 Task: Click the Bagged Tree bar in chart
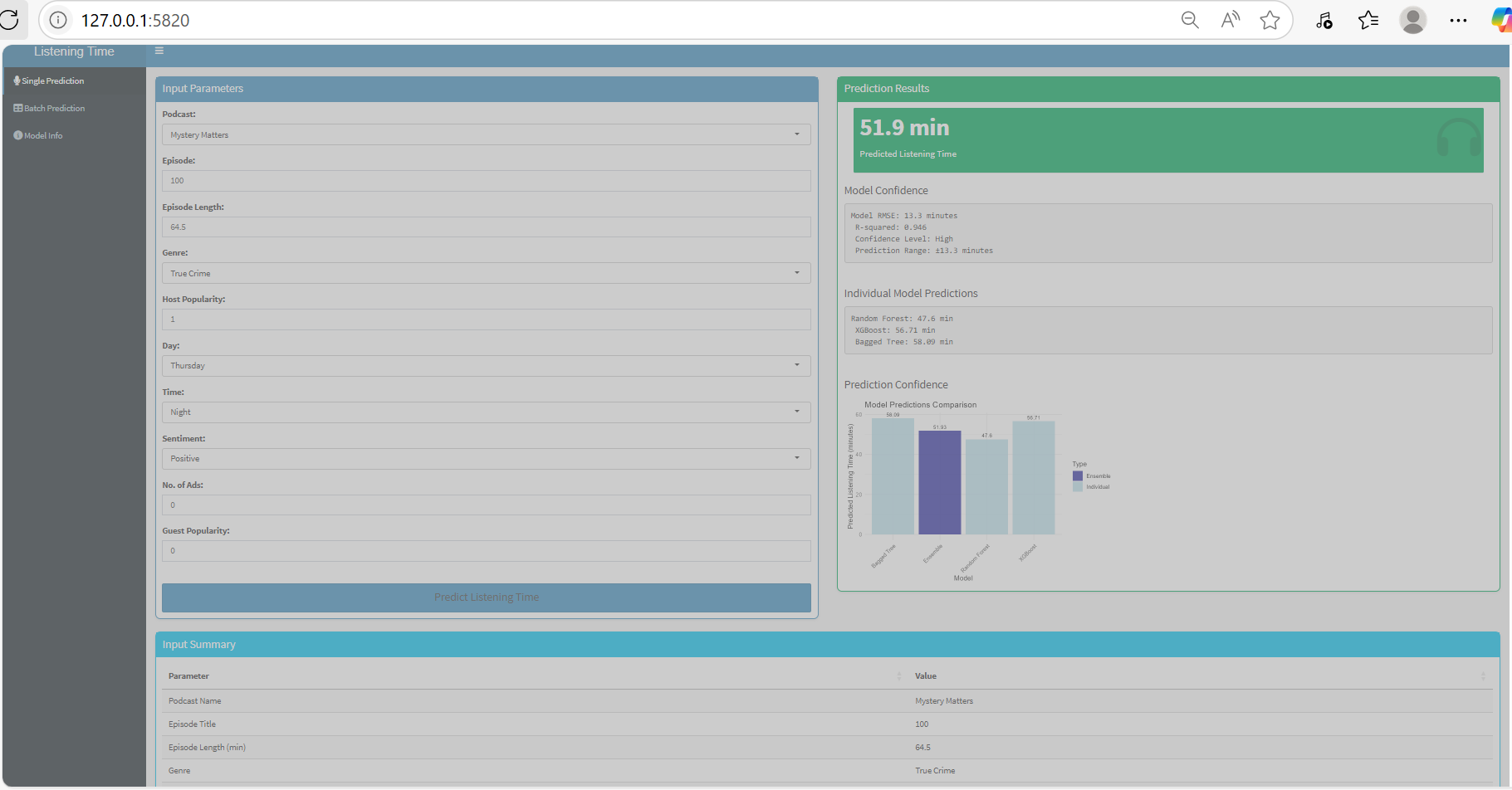click(893, 476)
